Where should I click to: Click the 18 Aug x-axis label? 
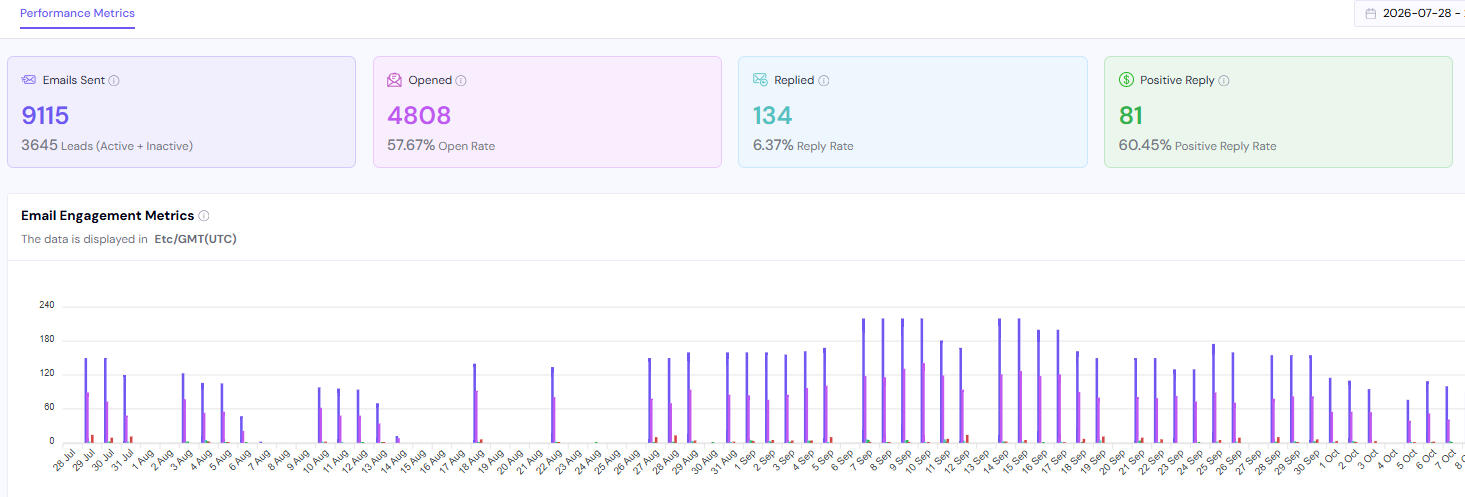click(470, 462)
